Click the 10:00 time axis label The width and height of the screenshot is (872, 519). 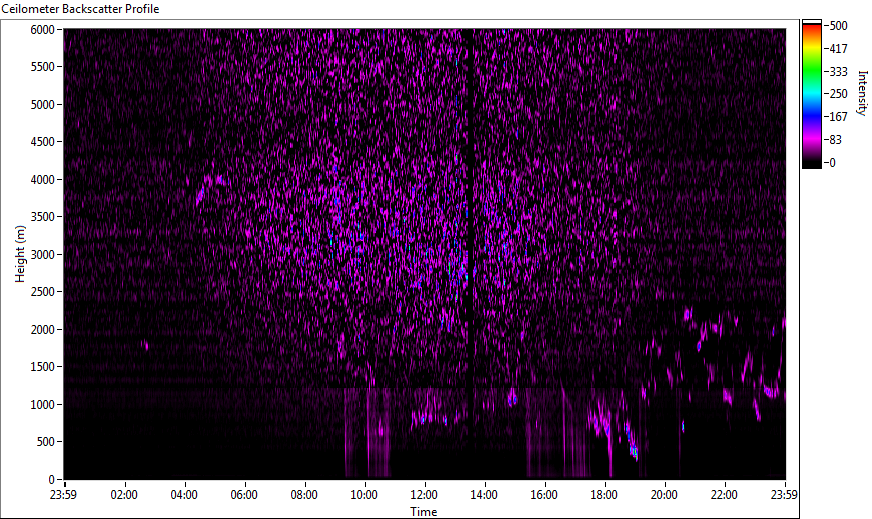[364, 495]
